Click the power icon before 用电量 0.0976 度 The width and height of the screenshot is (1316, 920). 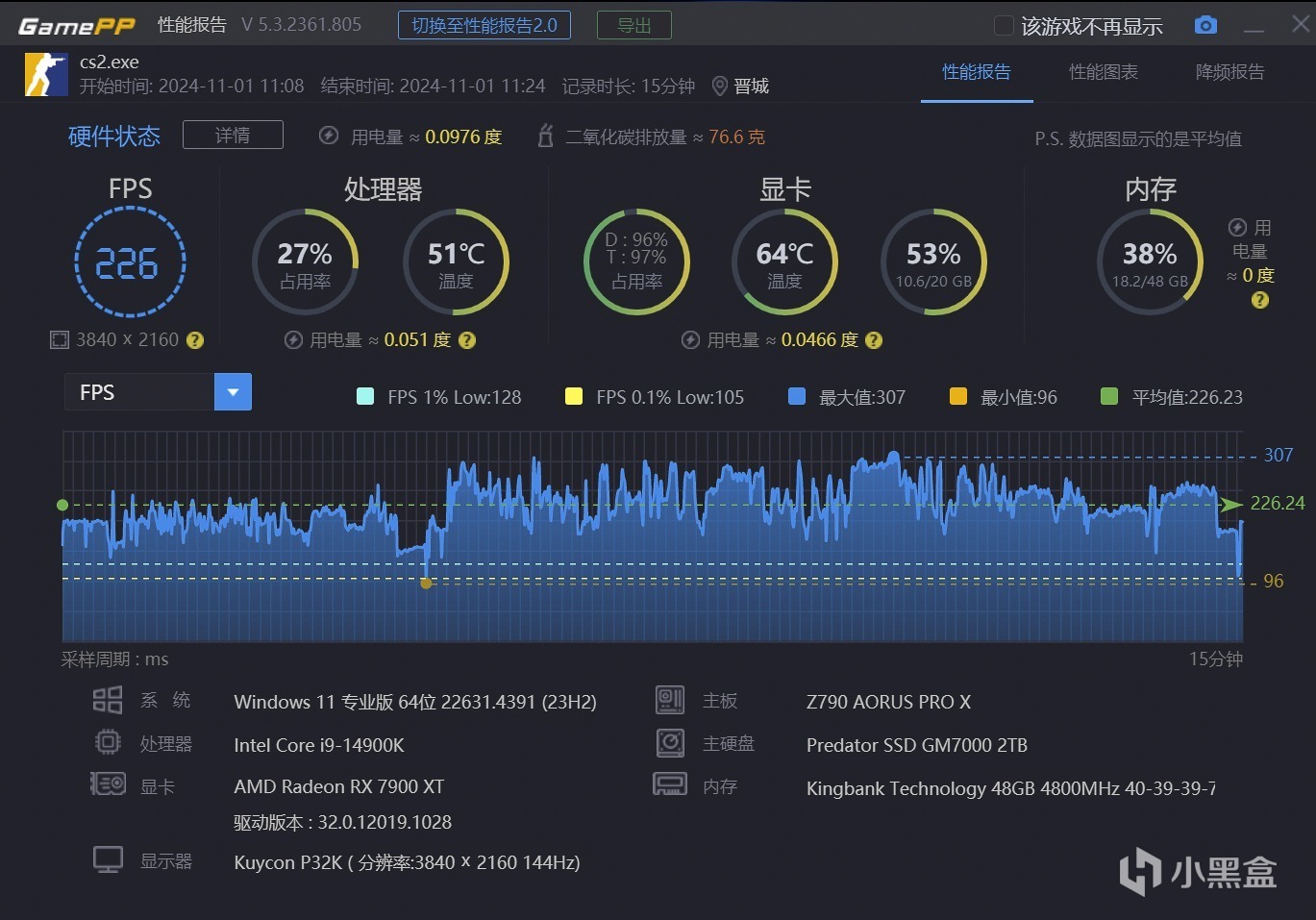tap(329, 136)
